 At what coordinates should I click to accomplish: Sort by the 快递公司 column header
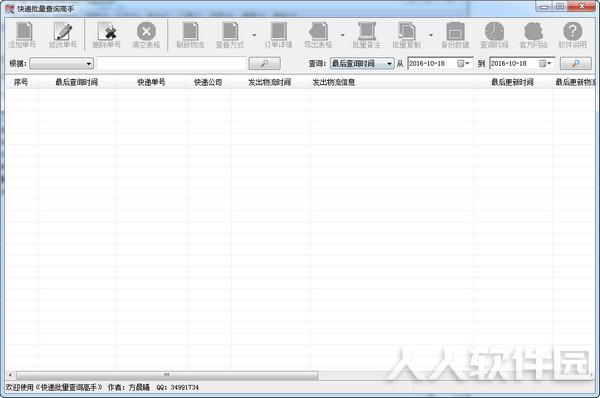pos(208,82)
